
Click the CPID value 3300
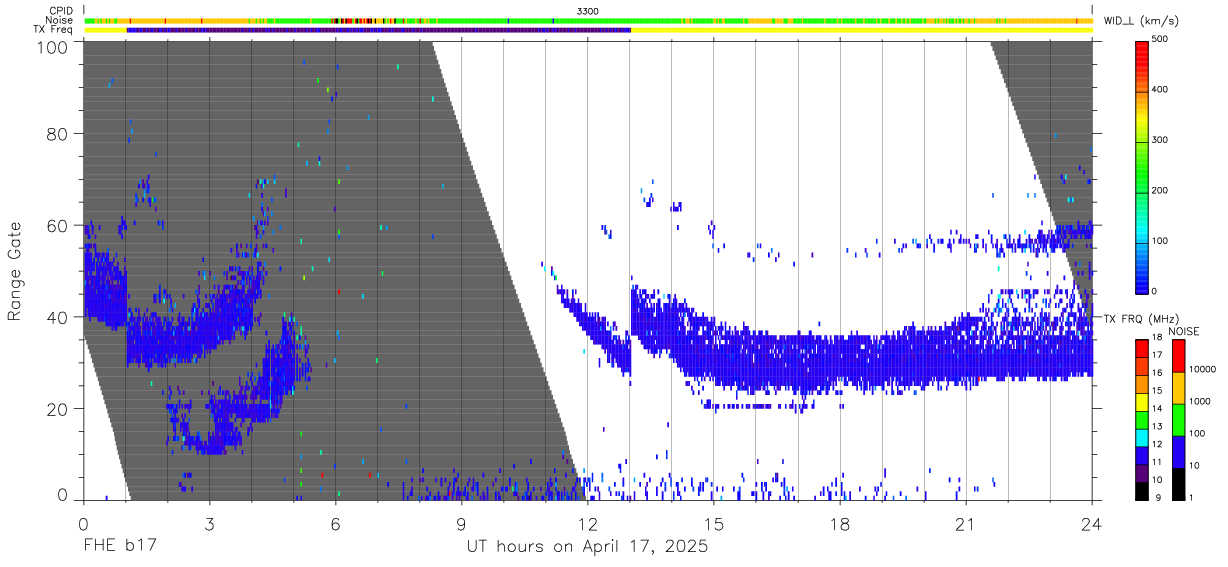coord(588,10)
